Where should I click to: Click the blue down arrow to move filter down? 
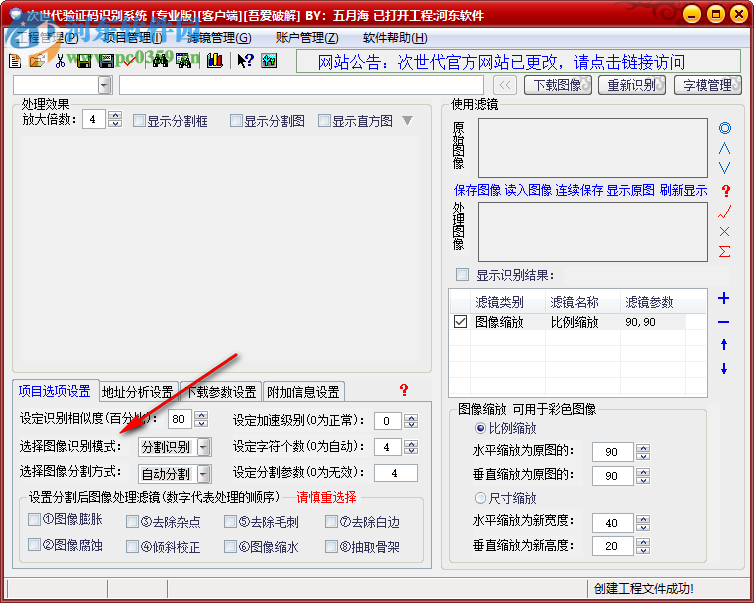[724, 369]
